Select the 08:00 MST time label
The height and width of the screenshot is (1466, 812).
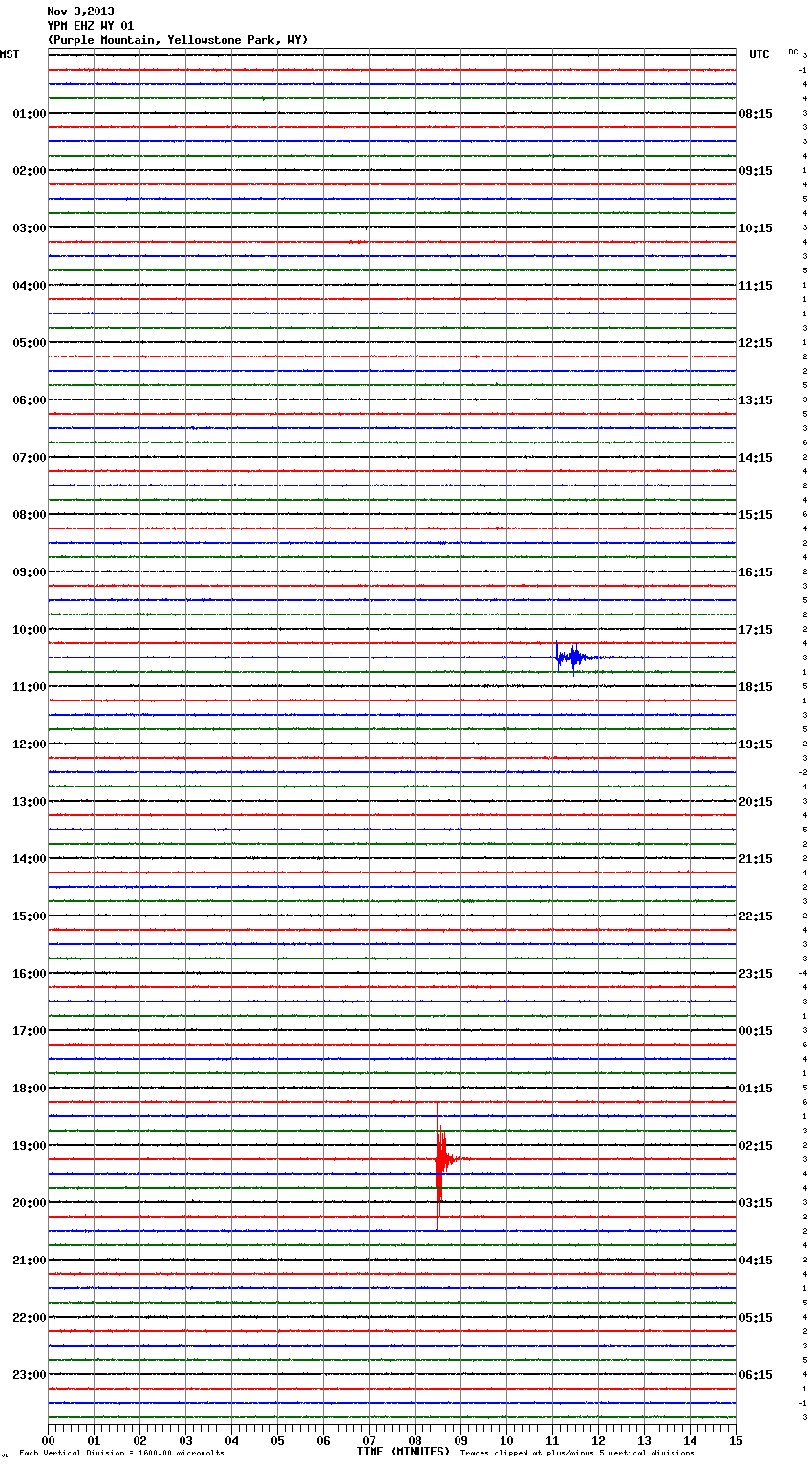(x=30, y=515)
